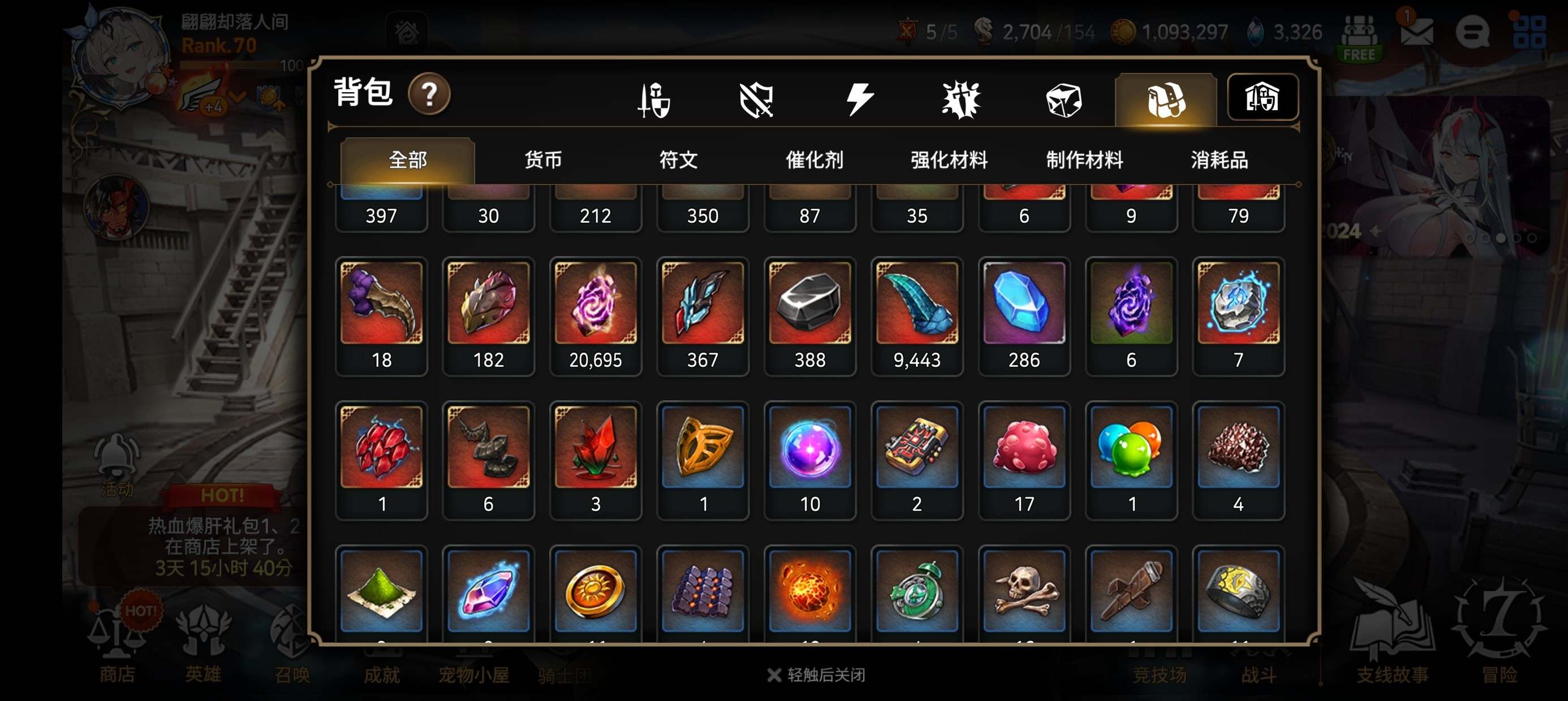Image resolution: width=1568 pixels, height=701 pixels.
Task: Select the blue crystal item with 286
Action: [x=1024, y=317]
